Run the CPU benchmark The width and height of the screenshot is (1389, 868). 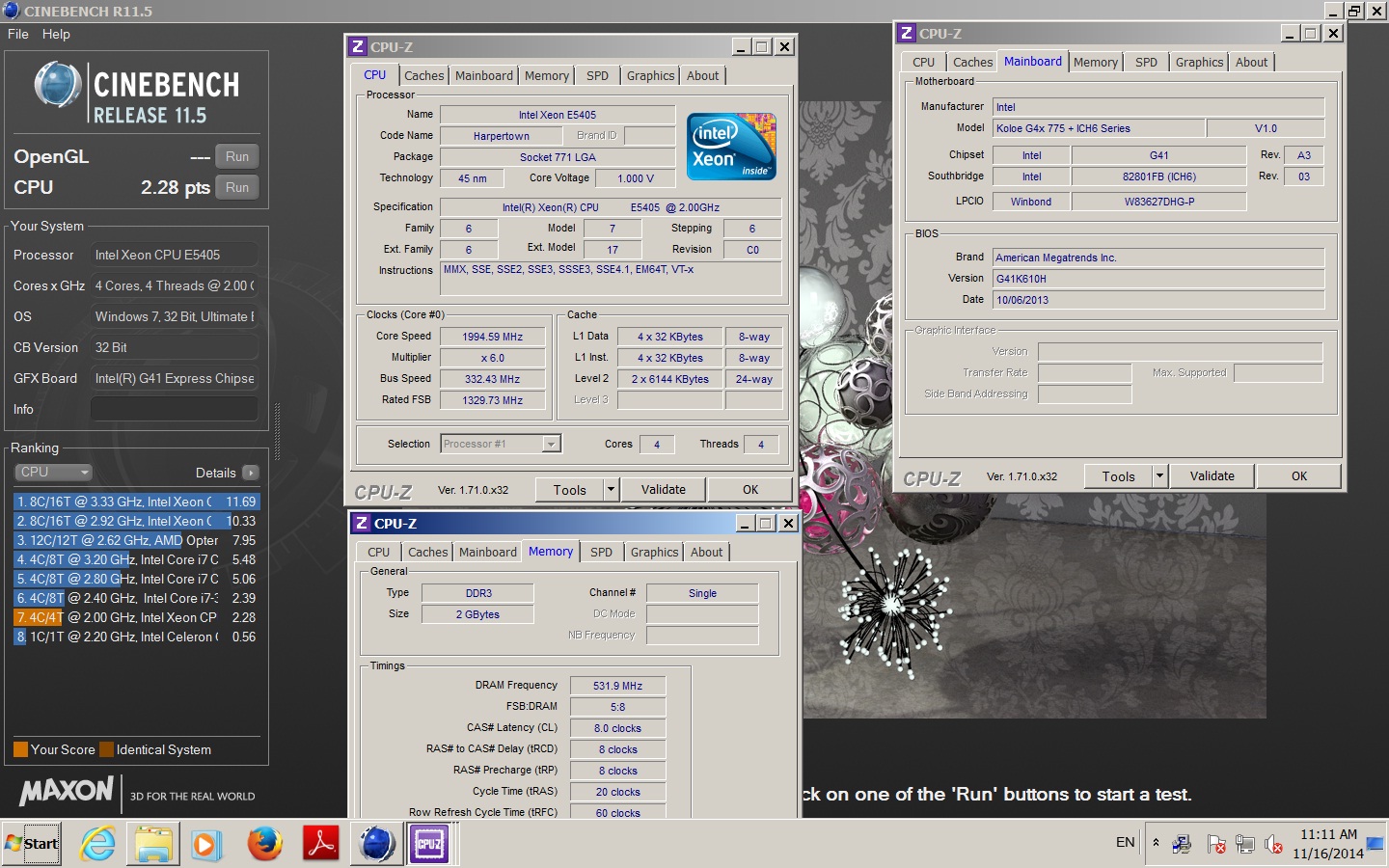tap(237, 187)
